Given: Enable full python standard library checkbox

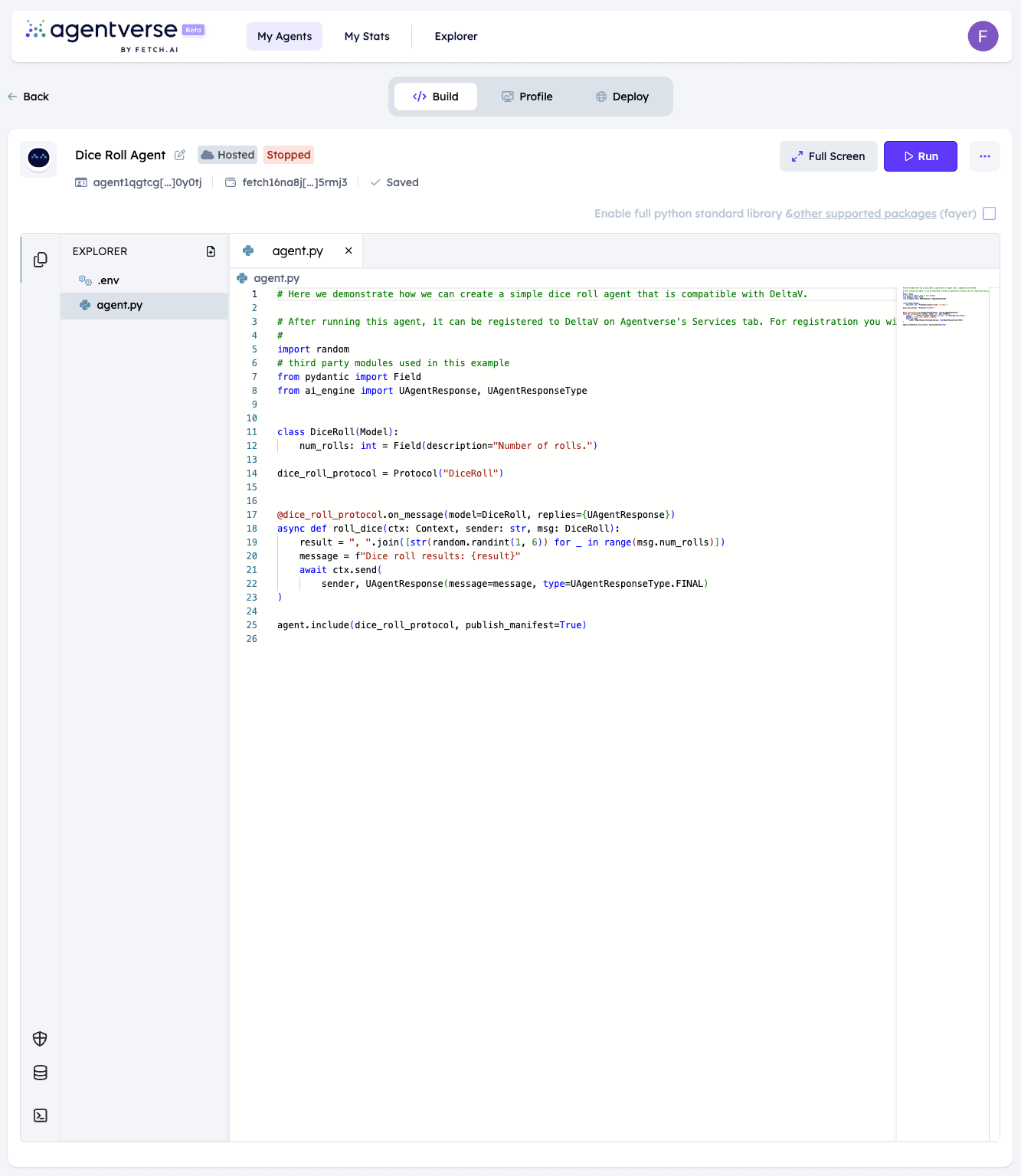Looking at the screenshot, I should point(990,214).
